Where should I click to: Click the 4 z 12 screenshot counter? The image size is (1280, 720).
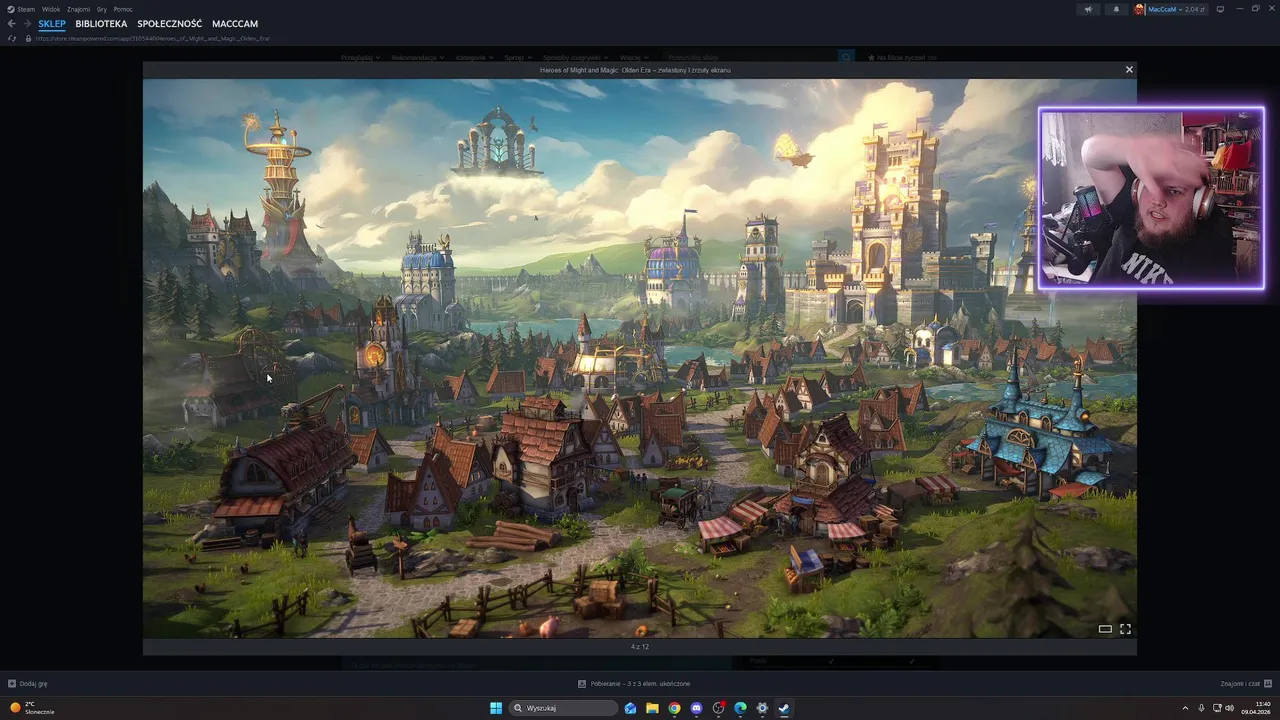click(x=640, y=647)
